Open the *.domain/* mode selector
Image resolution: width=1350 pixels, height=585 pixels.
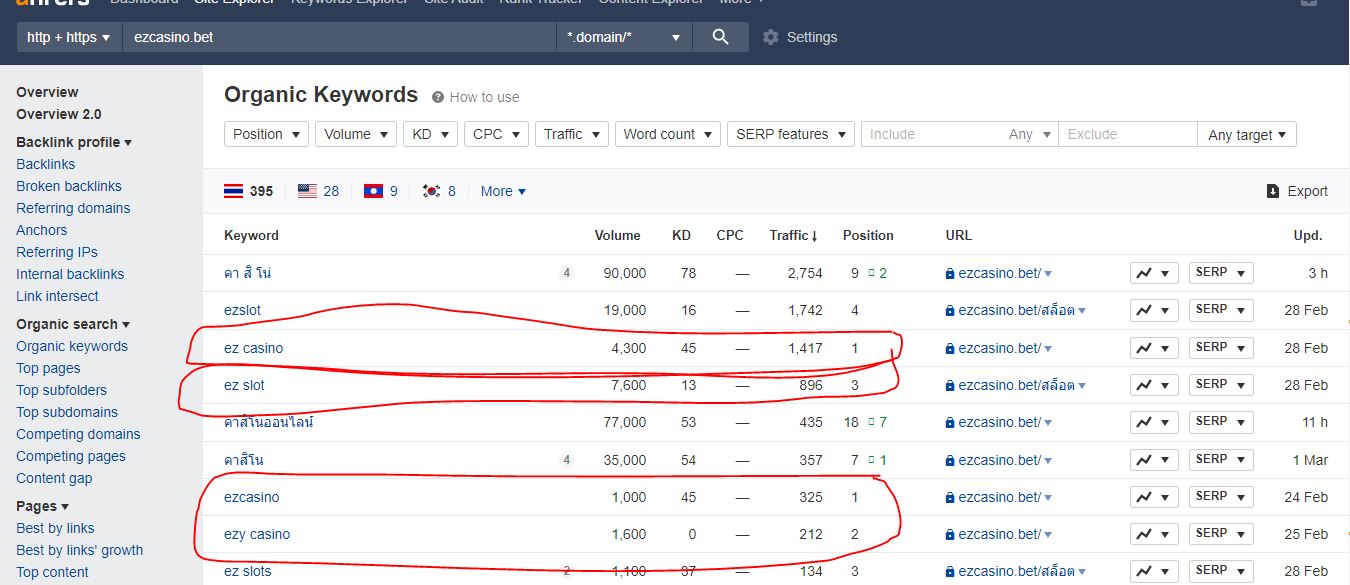623,37
